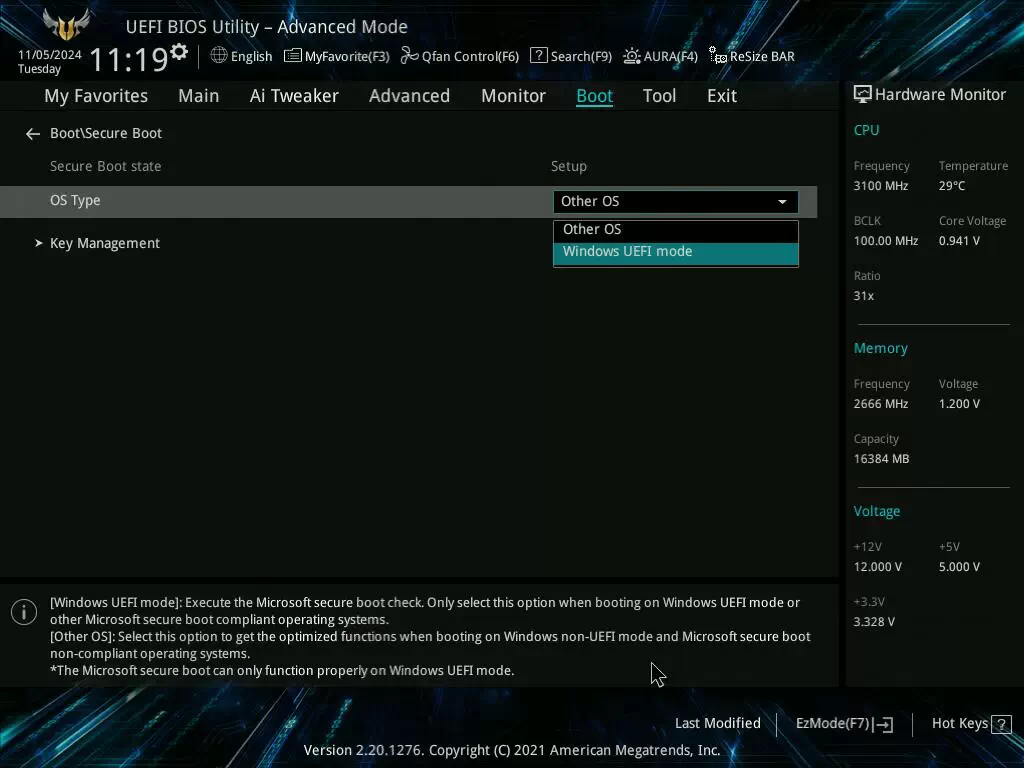Click the AURA lighting icon
This screenshot has width=1024, height=768.
[x=632, y=56]
